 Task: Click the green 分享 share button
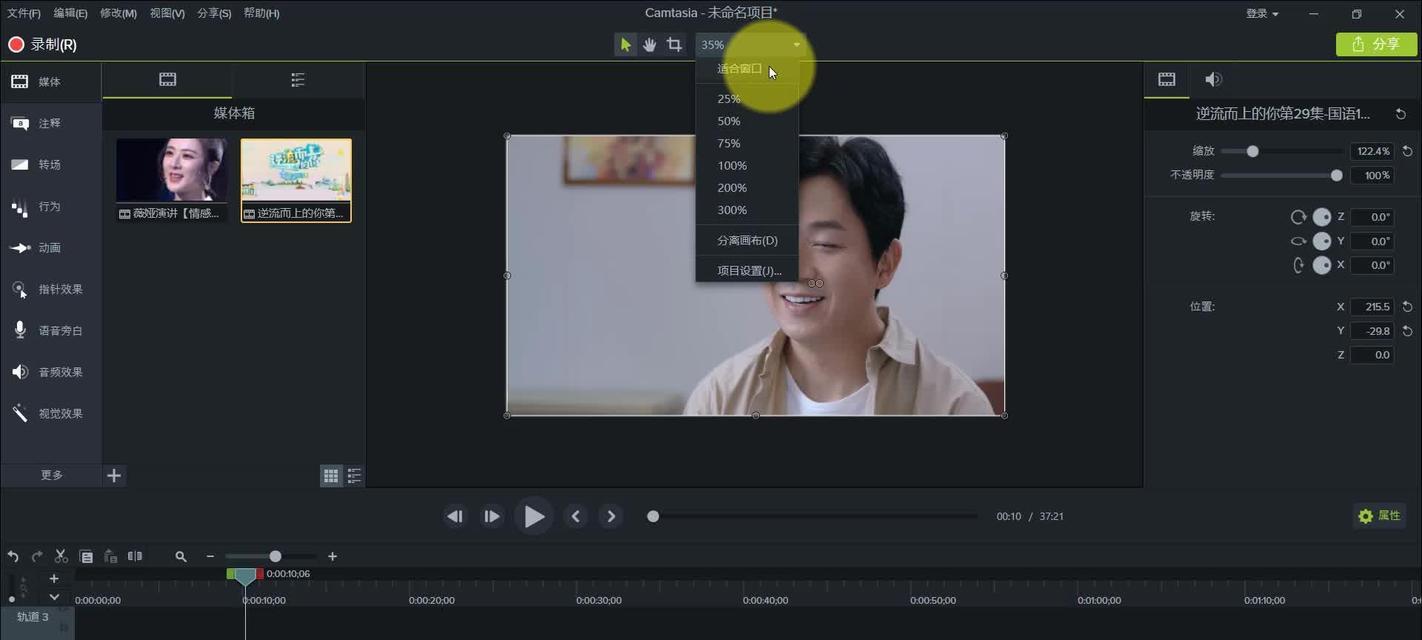tap(1376, 44)
